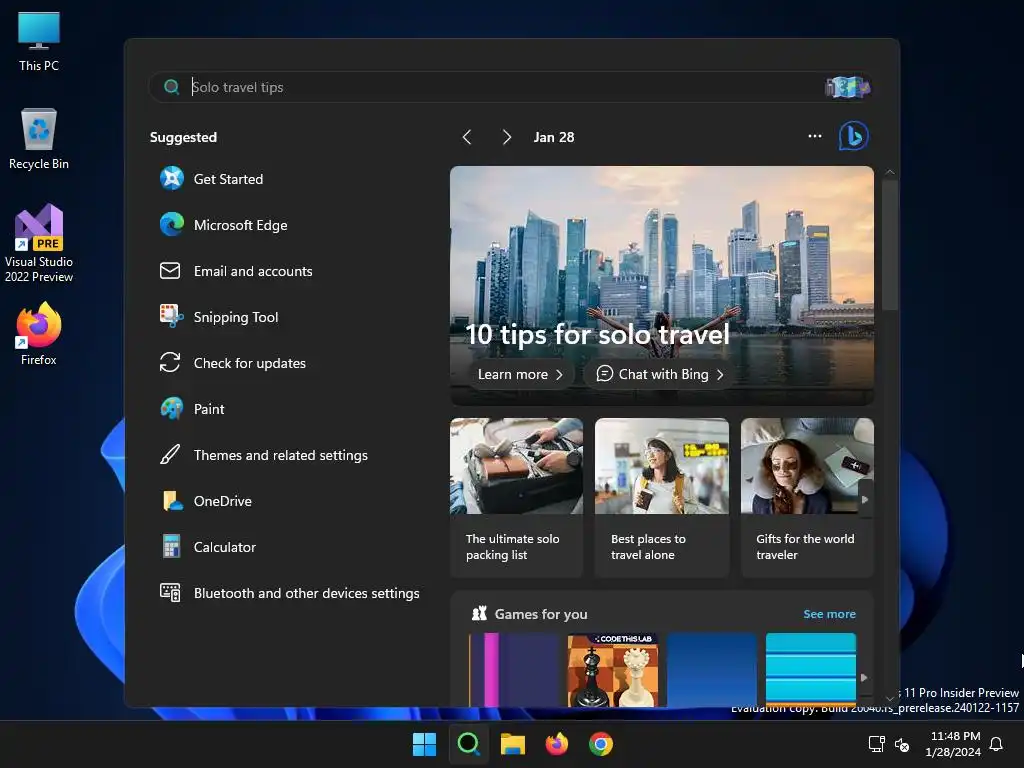Click the search panel vertical scrollbar
The height and width of the screenshot is (768, 1024).
tap(889, 245)
